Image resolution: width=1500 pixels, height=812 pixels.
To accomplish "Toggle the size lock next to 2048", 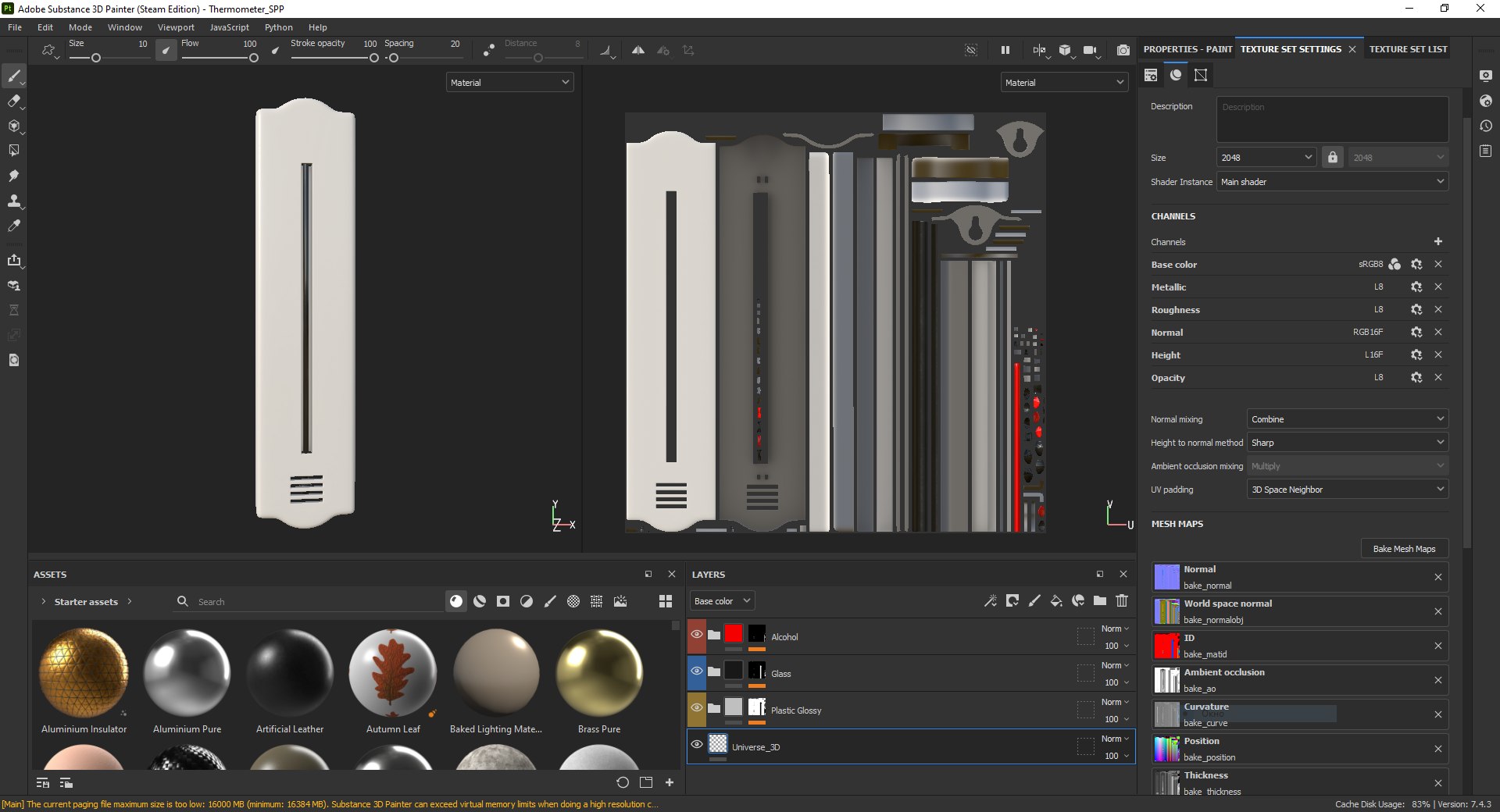I will click(x=1333, y=158).
